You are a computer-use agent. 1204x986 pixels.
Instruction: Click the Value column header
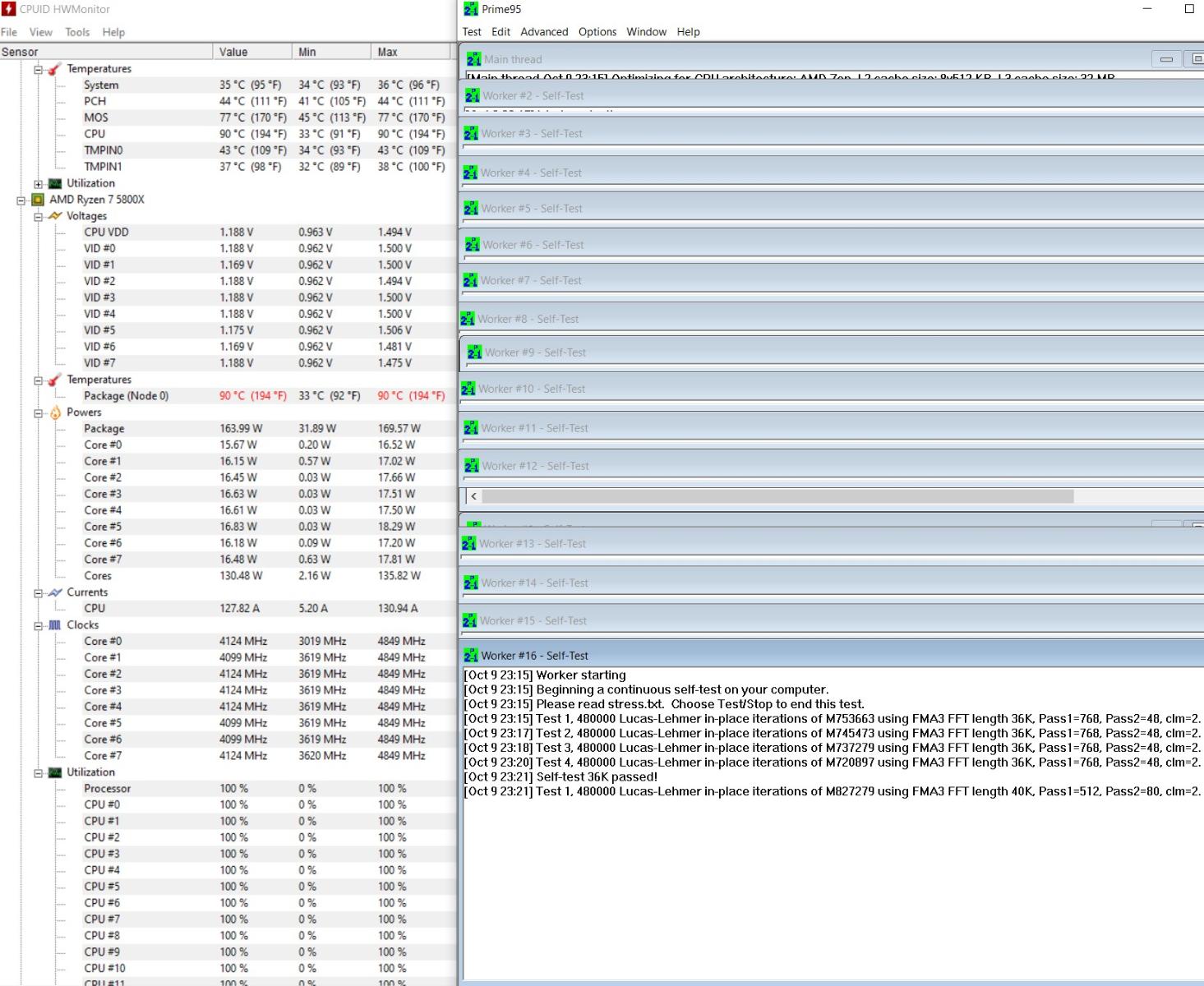tap(252, 52)
